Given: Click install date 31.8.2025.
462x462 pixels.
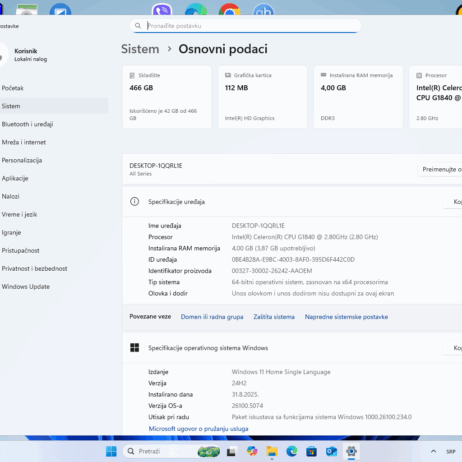Looking at the screenshot, I should pyautogui.click(x=245, y=394).
